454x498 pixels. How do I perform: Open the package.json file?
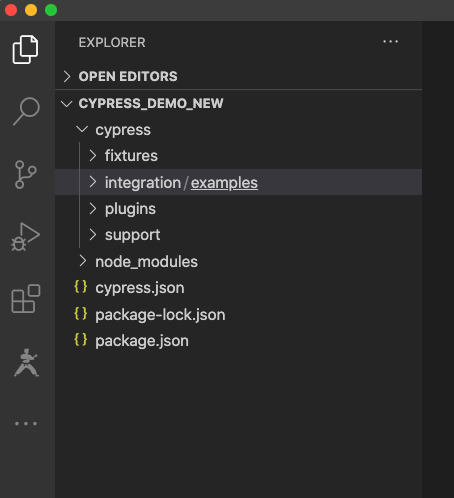click(x=142, y=341)
